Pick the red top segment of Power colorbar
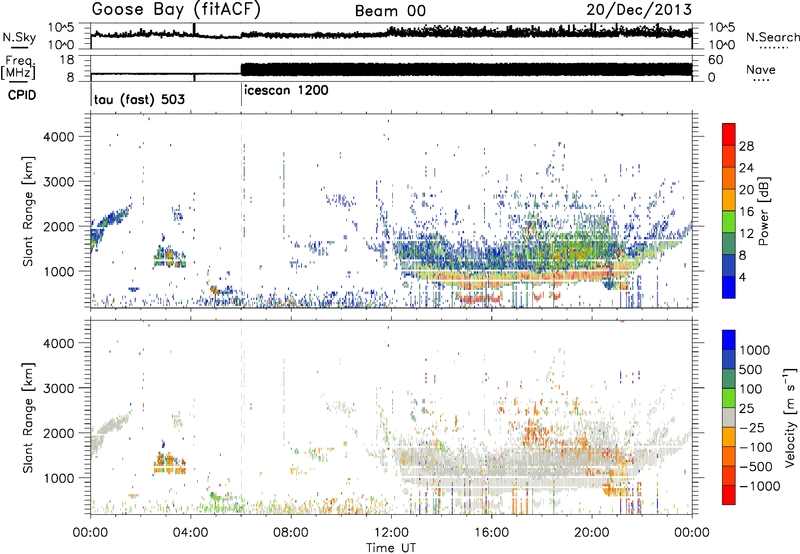Viewport: 800px width, 554px height. coord(729,134)
